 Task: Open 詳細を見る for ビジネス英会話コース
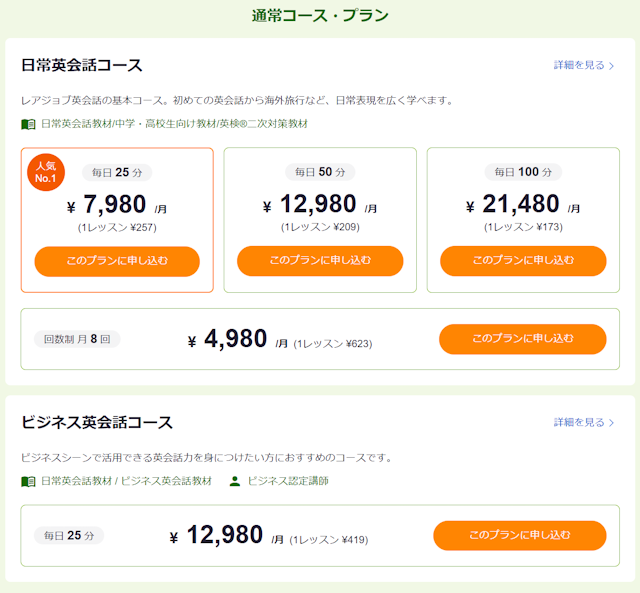pos(584,422)
